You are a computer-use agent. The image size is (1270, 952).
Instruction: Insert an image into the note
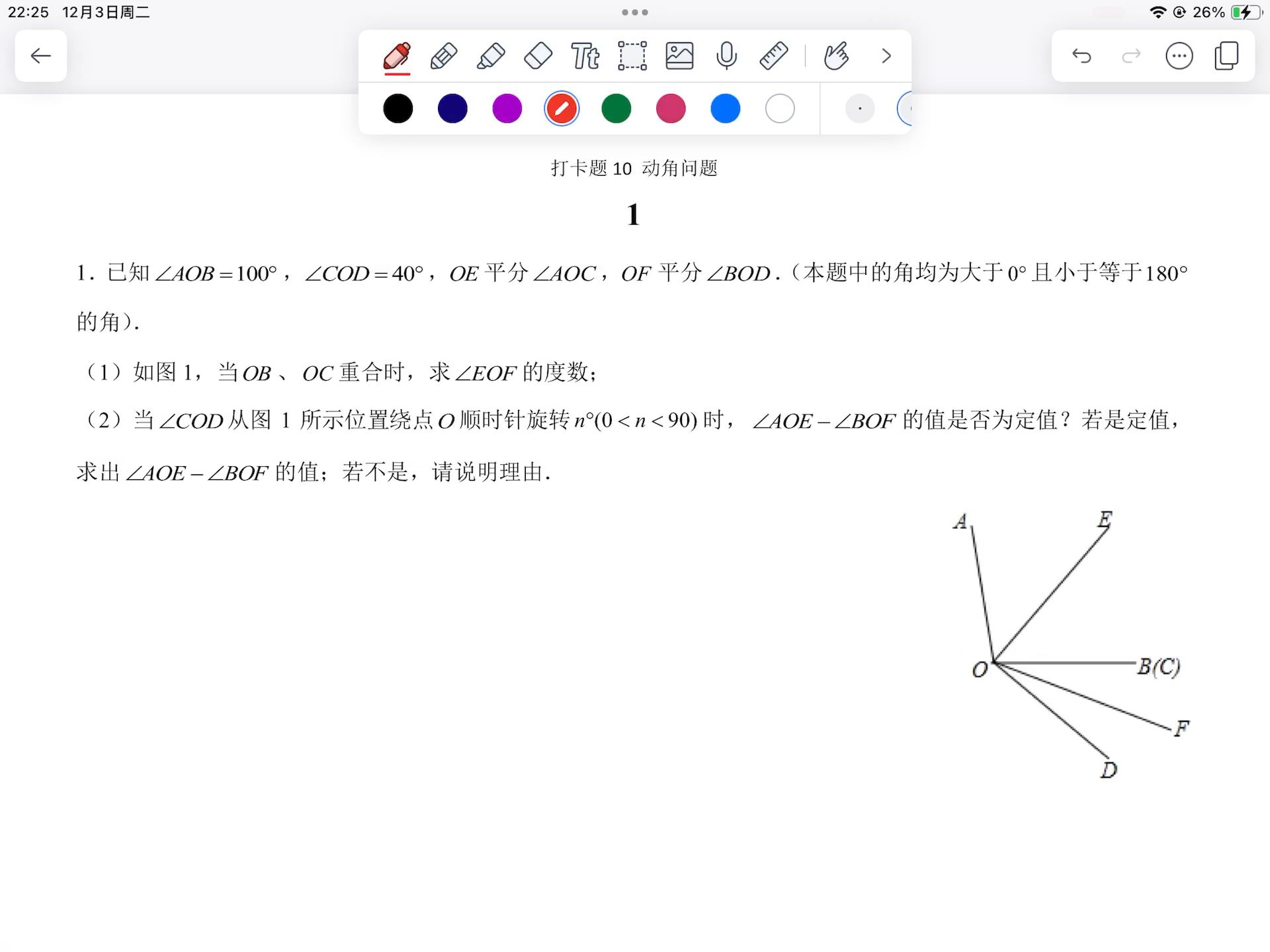coord(679,56)
